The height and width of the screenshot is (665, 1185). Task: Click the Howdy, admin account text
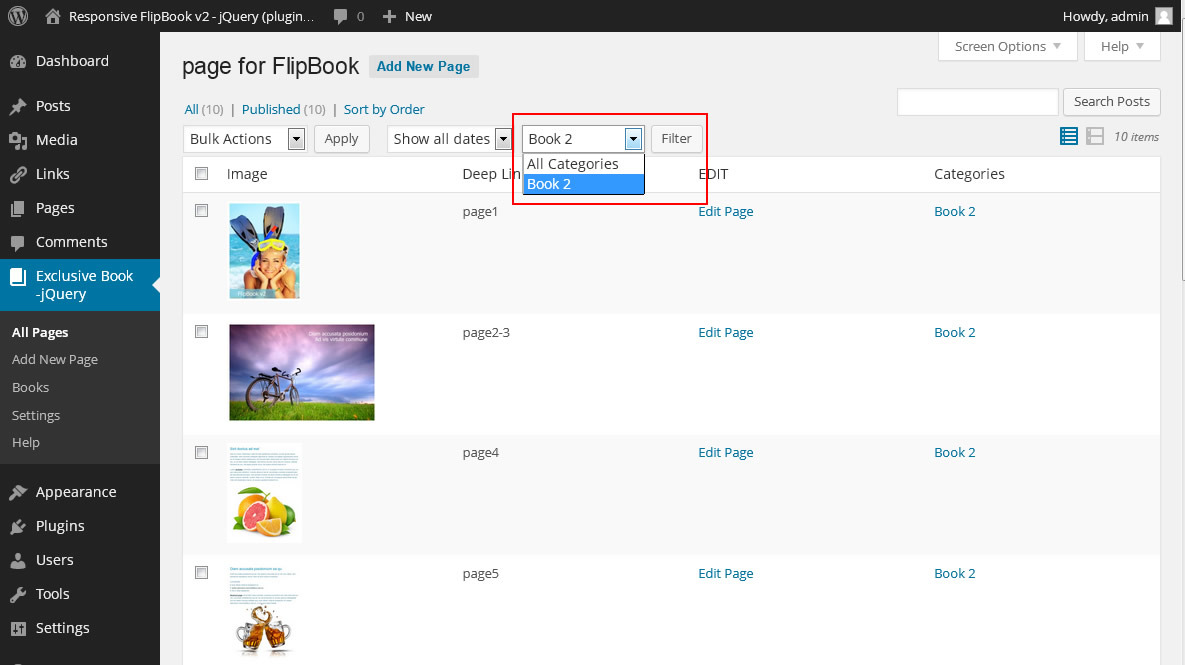click(1106, 16)
